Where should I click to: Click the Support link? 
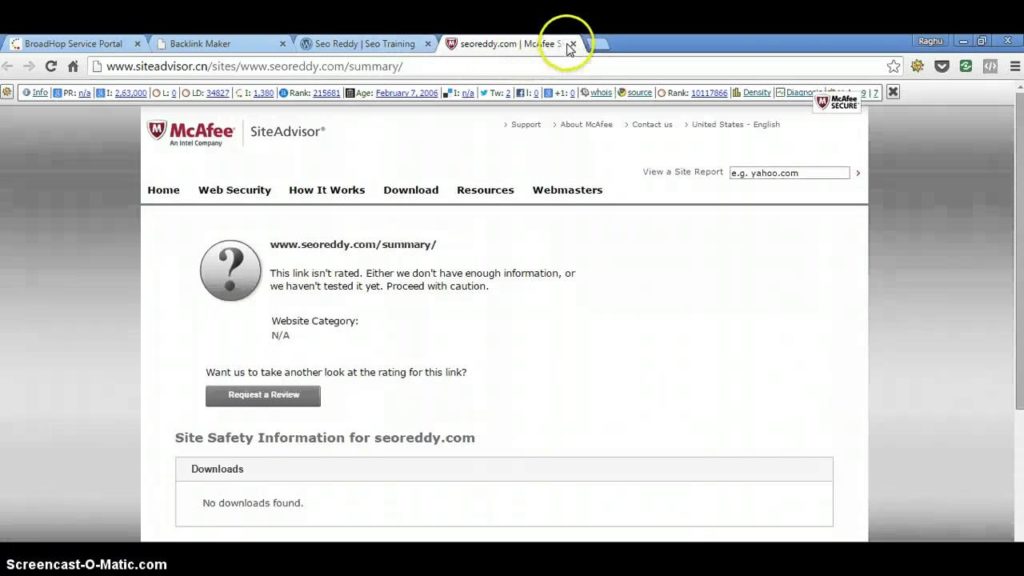pyautogui.click(x=526, y=124)
